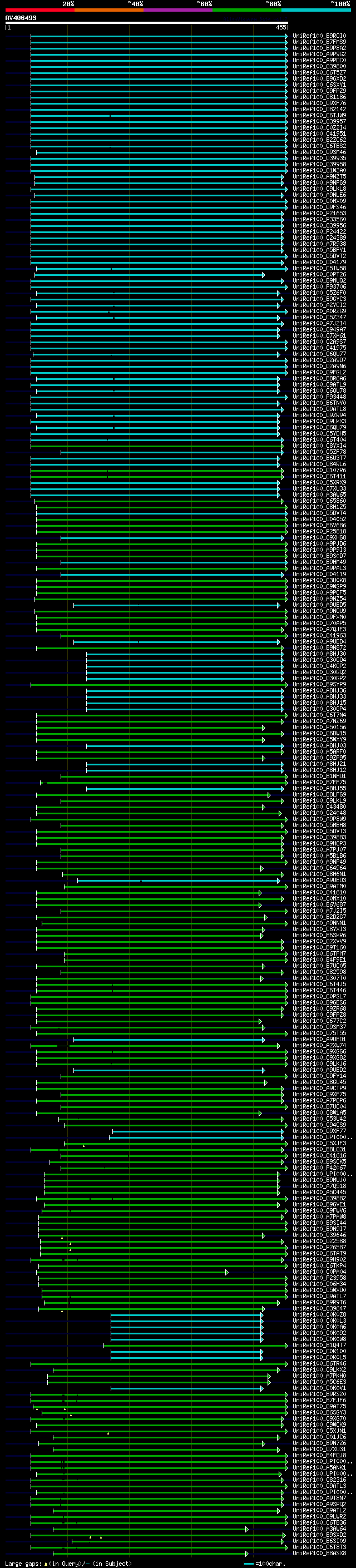
Task: Click the UniRef100_B9N872 hit name
Action: (x=319, y=647)
